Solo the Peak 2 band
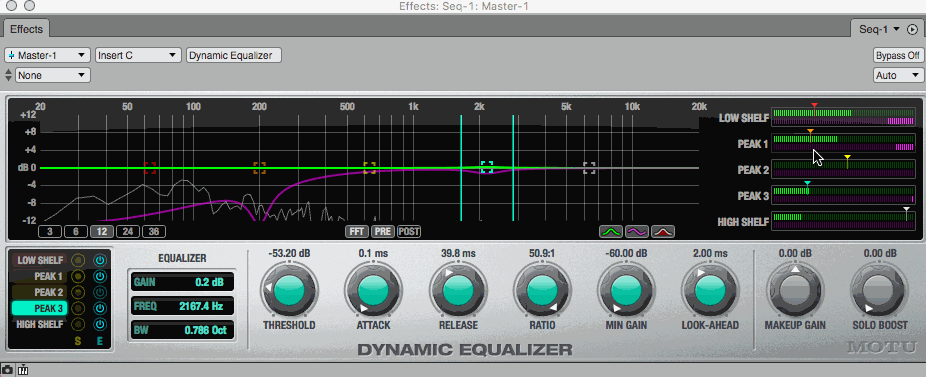Viewport: 926px width, 377px height. [78, 292]
